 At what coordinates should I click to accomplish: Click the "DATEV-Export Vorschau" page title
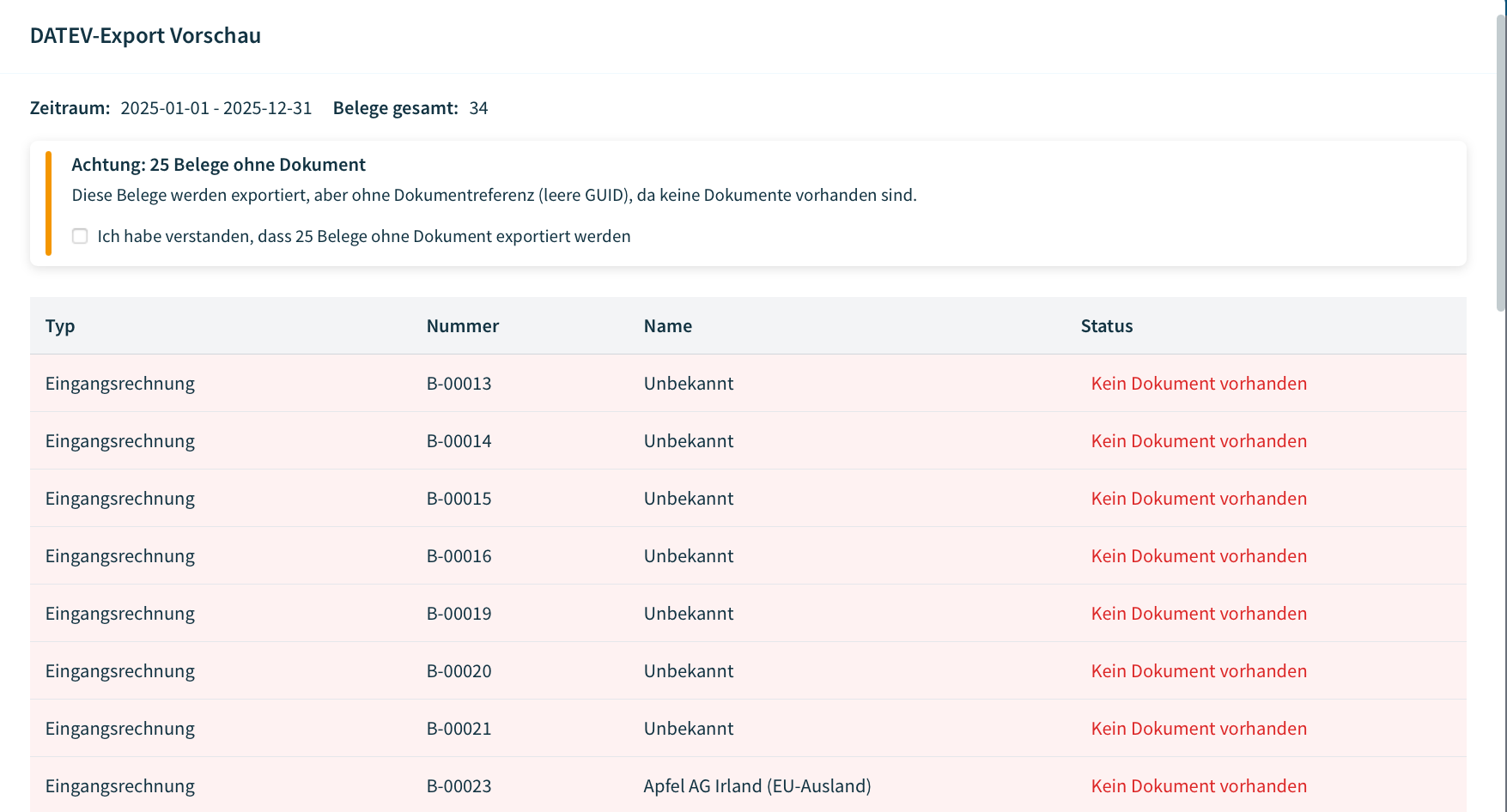[x=145, y=36]
